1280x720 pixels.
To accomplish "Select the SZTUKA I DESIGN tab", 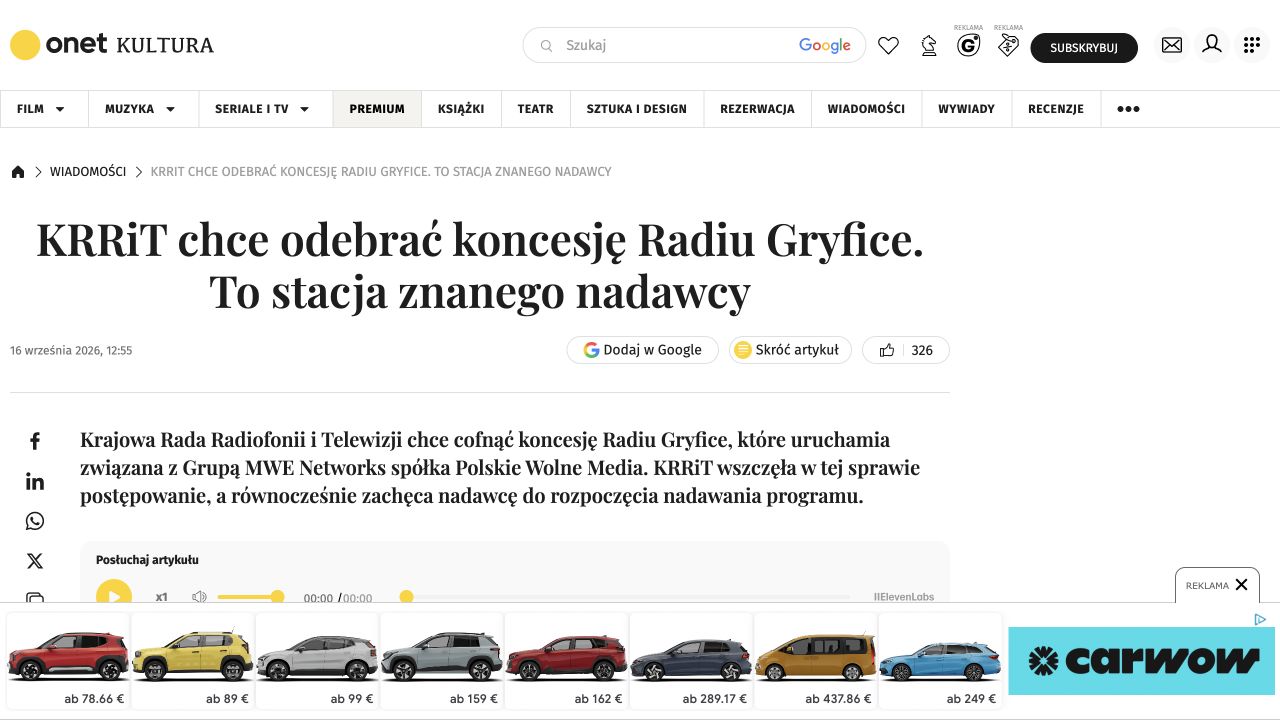I will (637, 109).
